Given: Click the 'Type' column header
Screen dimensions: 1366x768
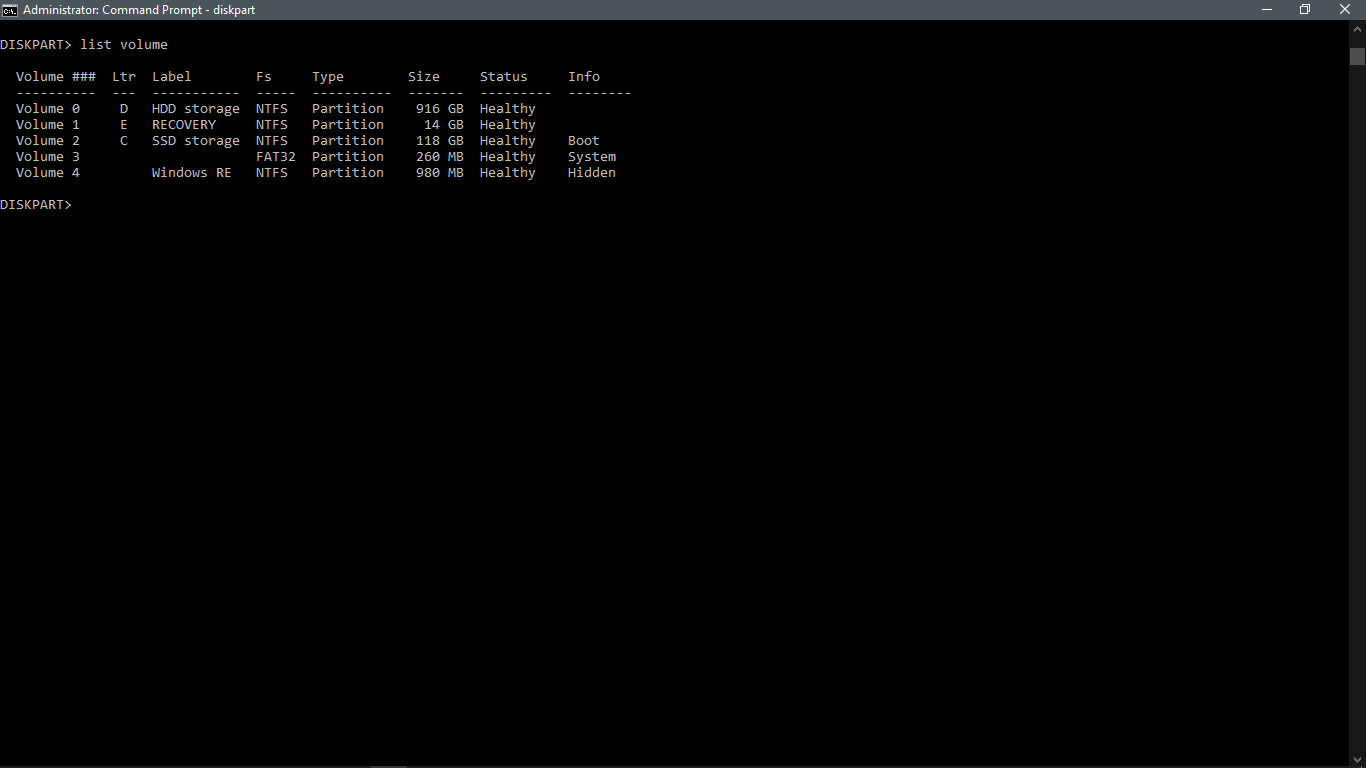Looking at the screenshot, I should 328,77.
